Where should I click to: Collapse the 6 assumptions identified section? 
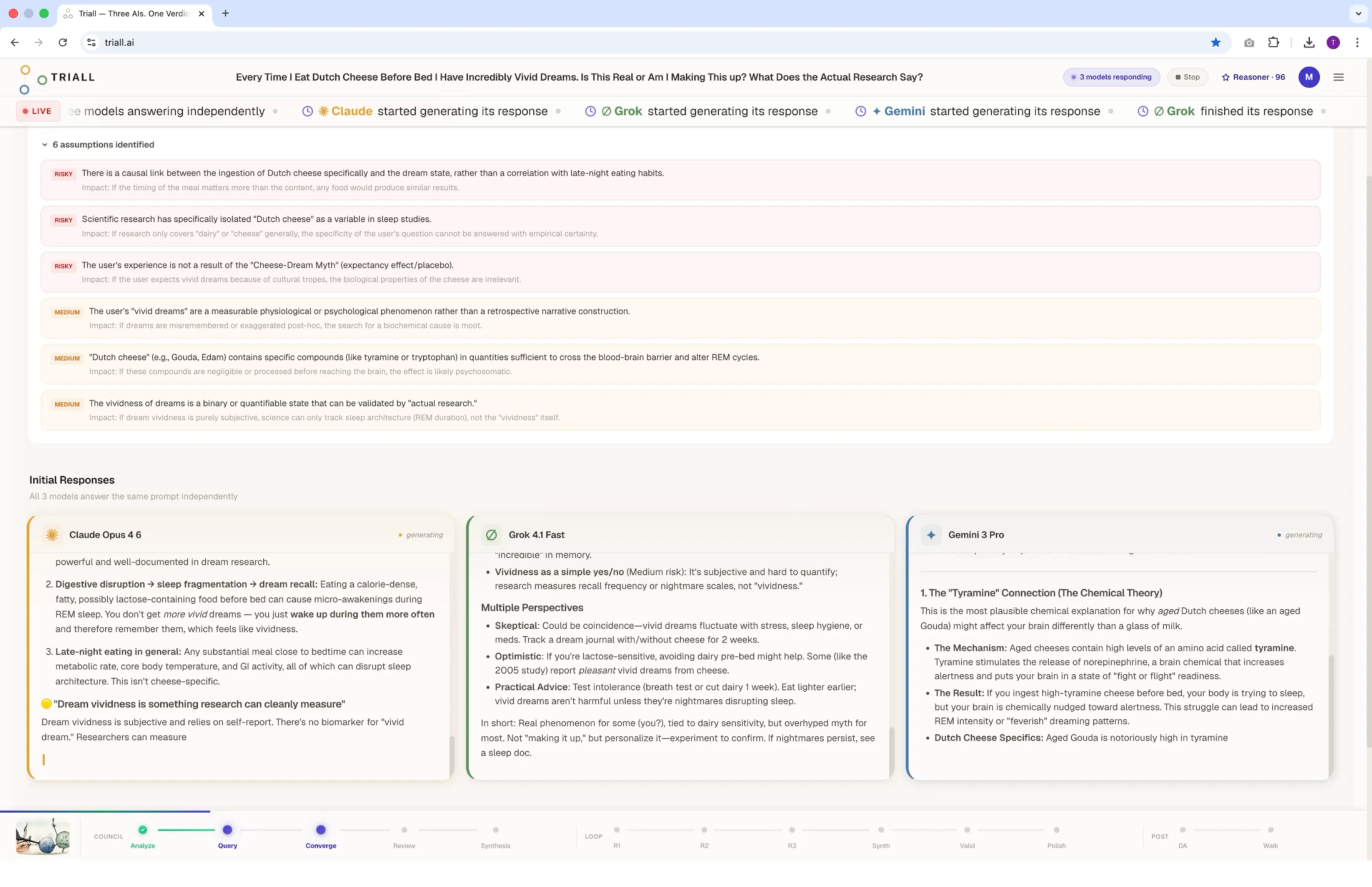98,145
